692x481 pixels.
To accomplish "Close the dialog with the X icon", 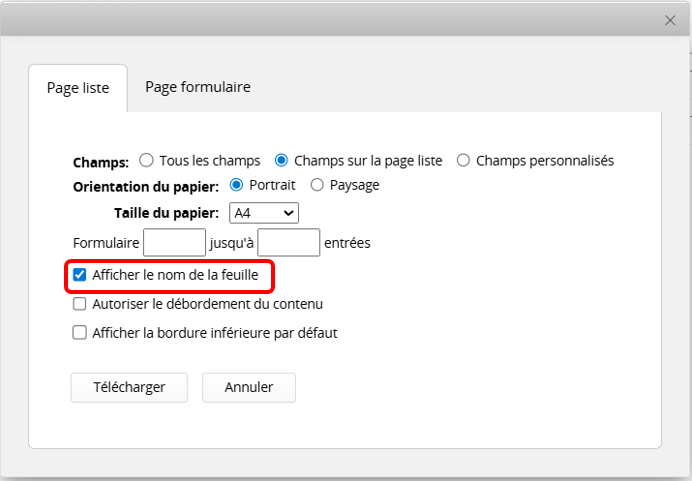I will 671,20.
